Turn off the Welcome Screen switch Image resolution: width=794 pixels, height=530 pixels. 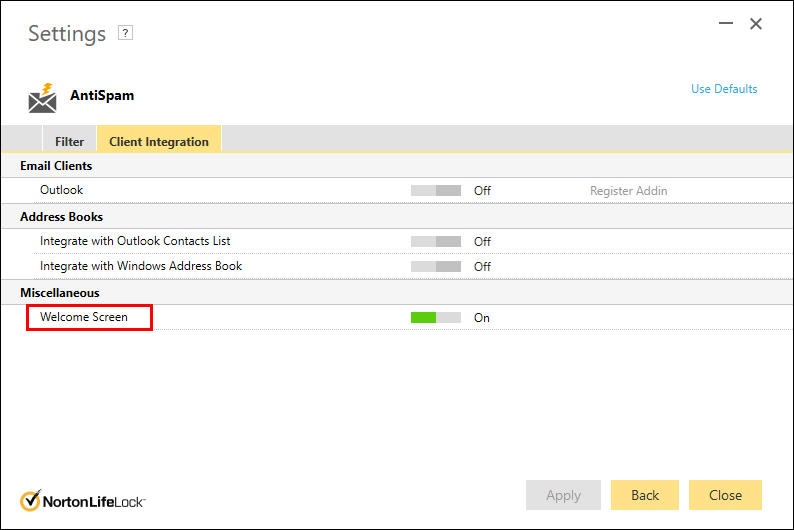click(x=436, y=317)
